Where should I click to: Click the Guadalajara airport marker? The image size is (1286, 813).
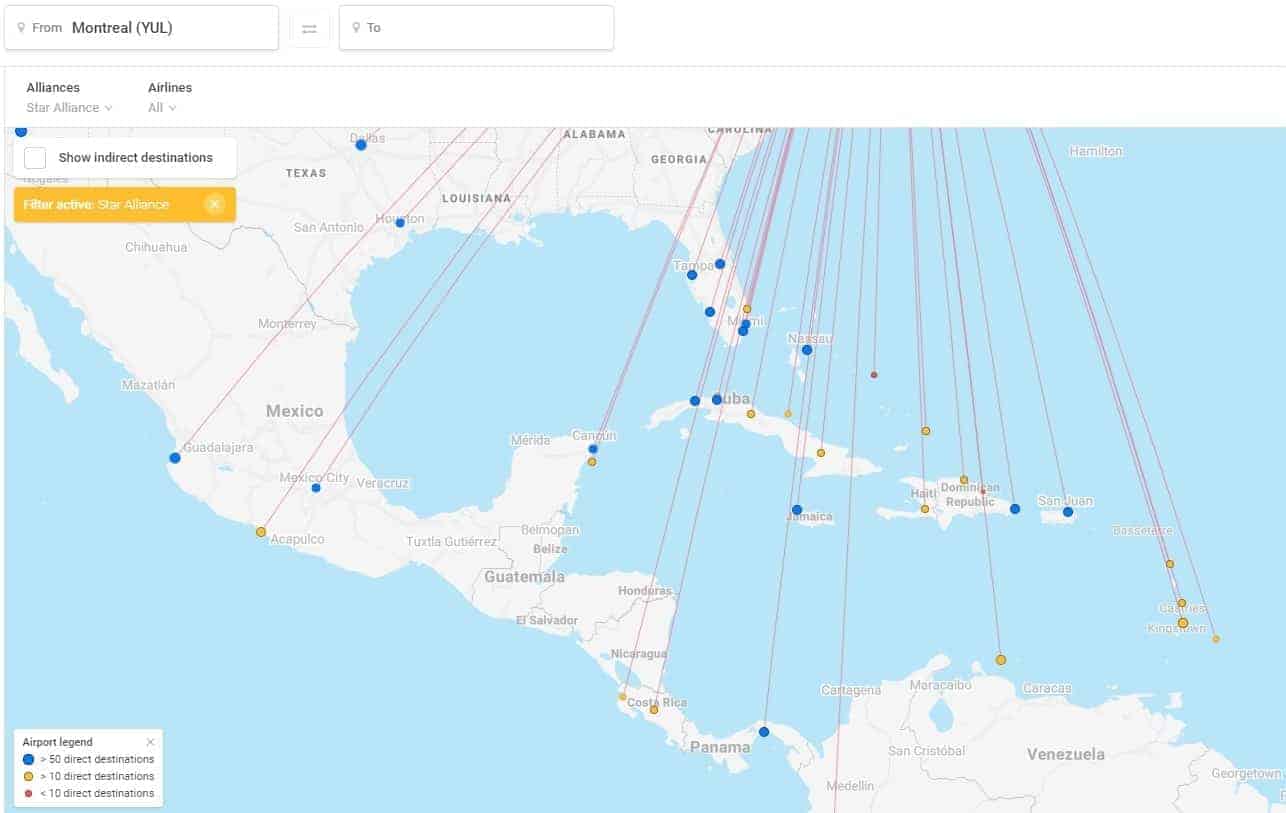pyautogui.click(x=175, y=458)
